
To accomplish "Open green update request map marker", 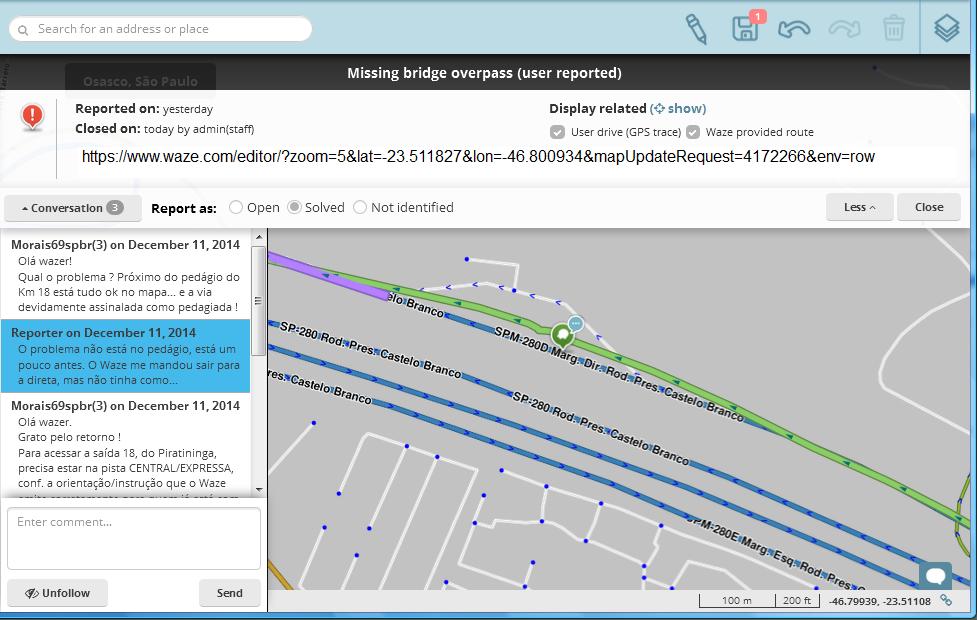I will tap(563, 335).
